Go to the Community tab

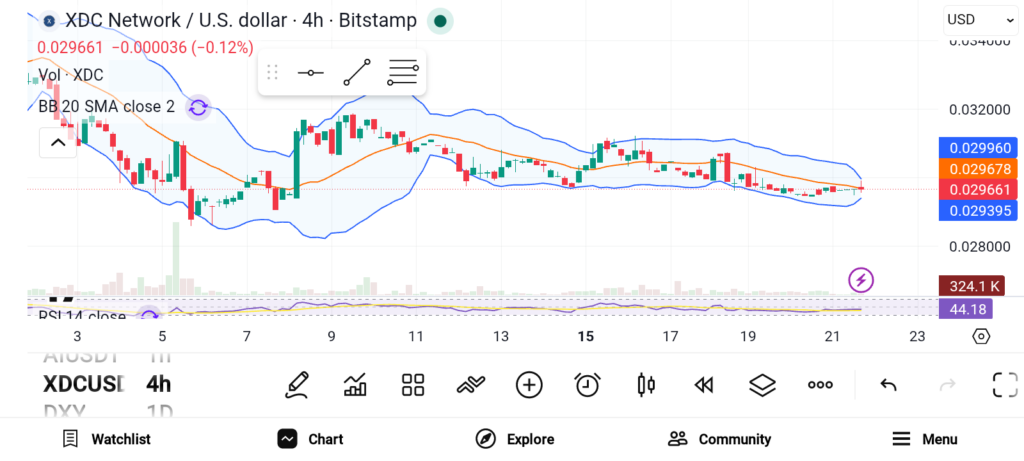point(720,439)
